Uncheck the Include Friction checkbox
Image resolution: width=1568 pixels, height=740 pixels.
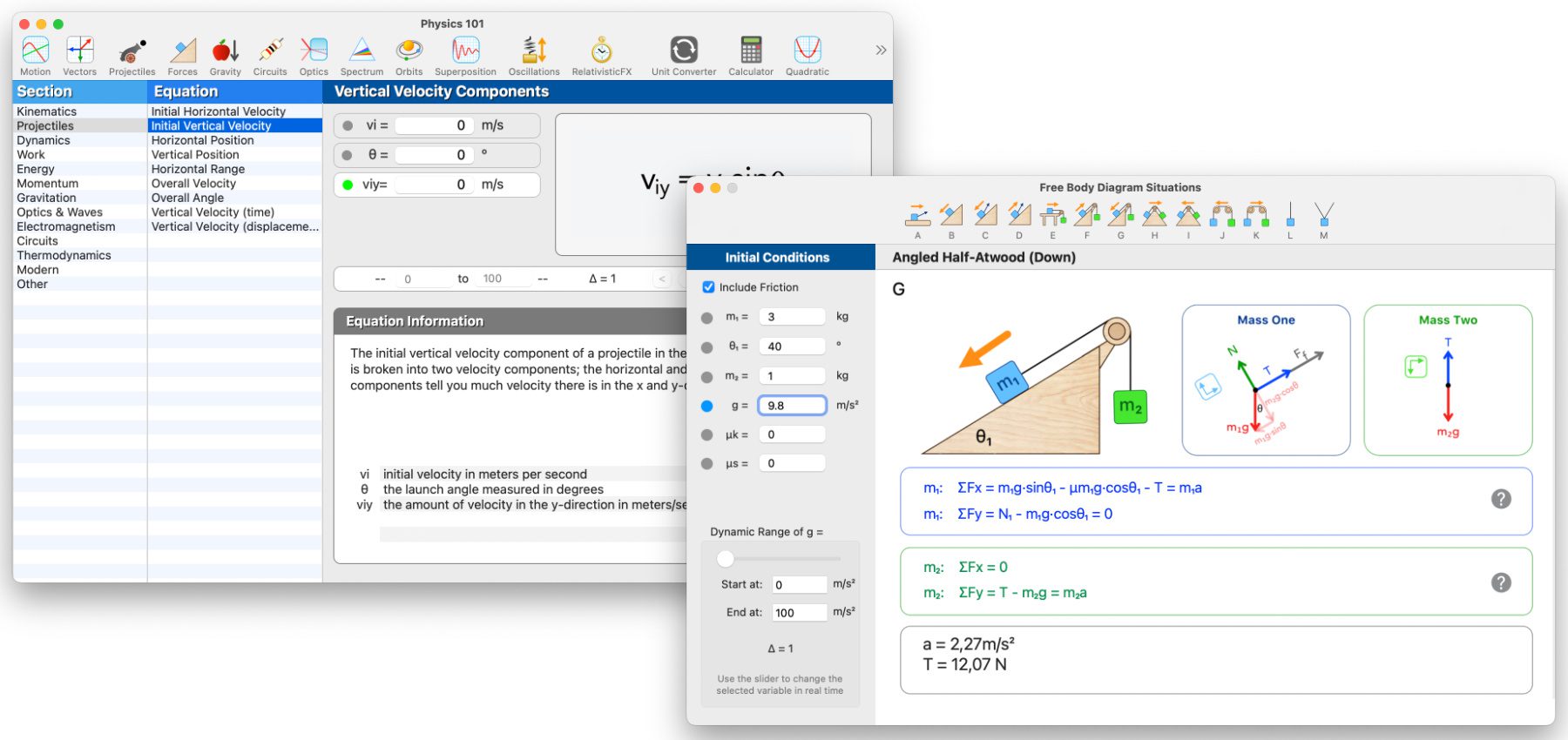coord(709,287)
